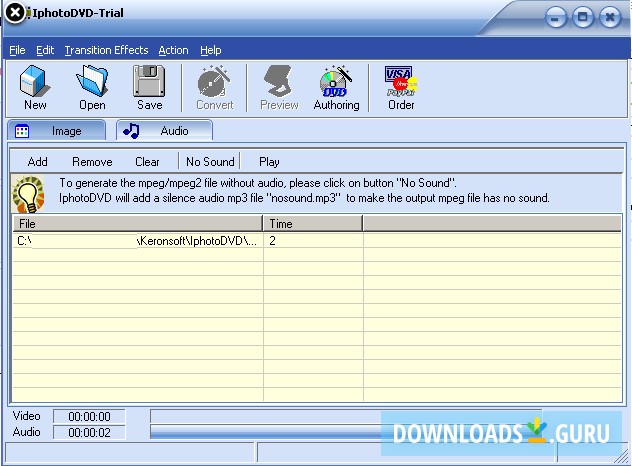Close the IphotoDVD window
Viewport: 632px width, 466px height.
(x=610, y=17)
